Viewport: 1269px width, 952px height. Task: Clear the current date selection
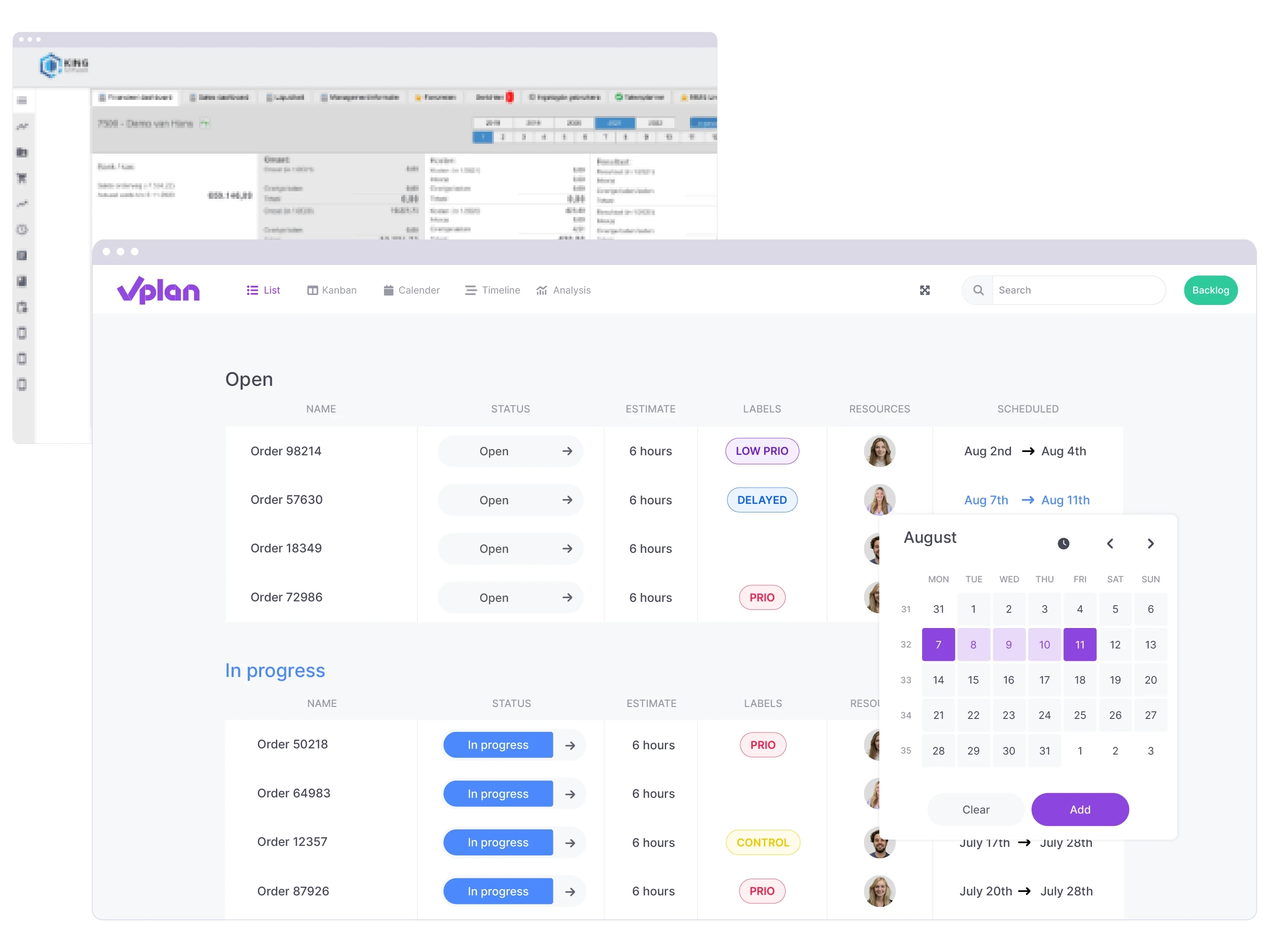(976, 809)
